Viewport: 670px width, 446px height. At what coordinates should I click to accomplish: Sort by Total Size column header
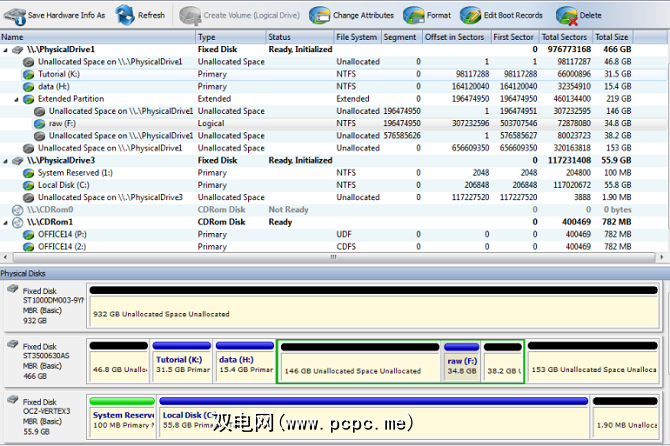click(612, 37)
